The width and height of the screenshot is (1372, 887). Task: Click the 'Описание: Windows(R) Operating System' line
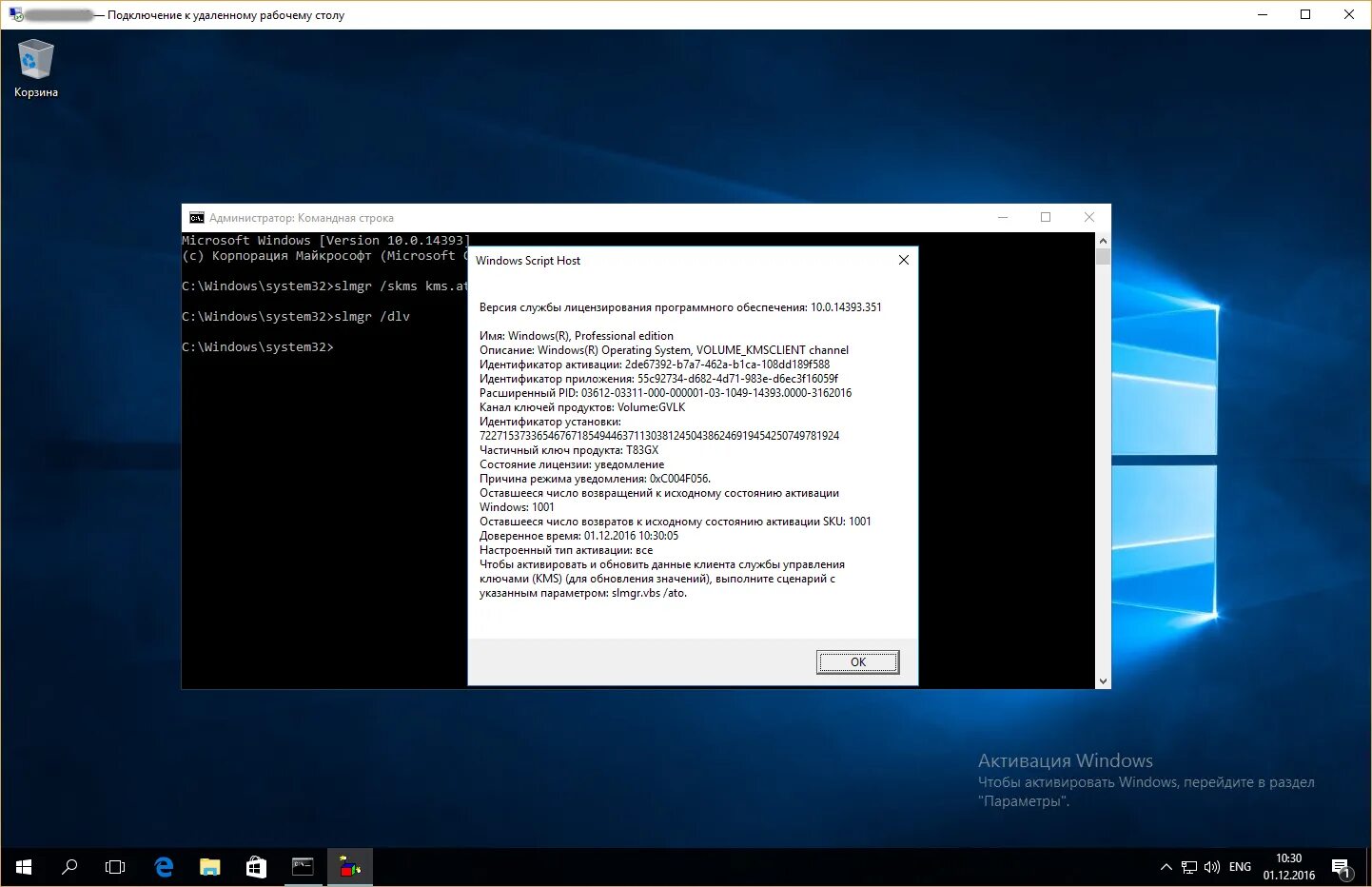click(664, 350)
